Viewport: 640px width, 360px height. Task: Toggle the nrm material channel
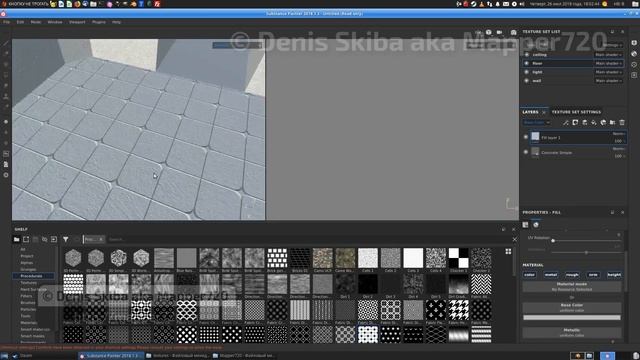(x=593, y=275)
